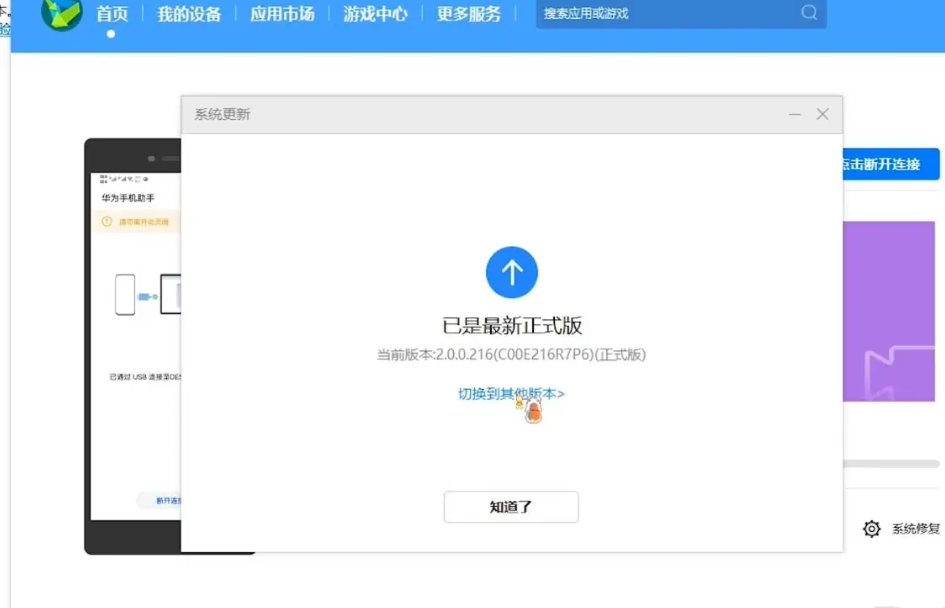This screenshot has height=608, width=945.
Task: Open the 更多服务 menu
Action: tap(469, 14)
